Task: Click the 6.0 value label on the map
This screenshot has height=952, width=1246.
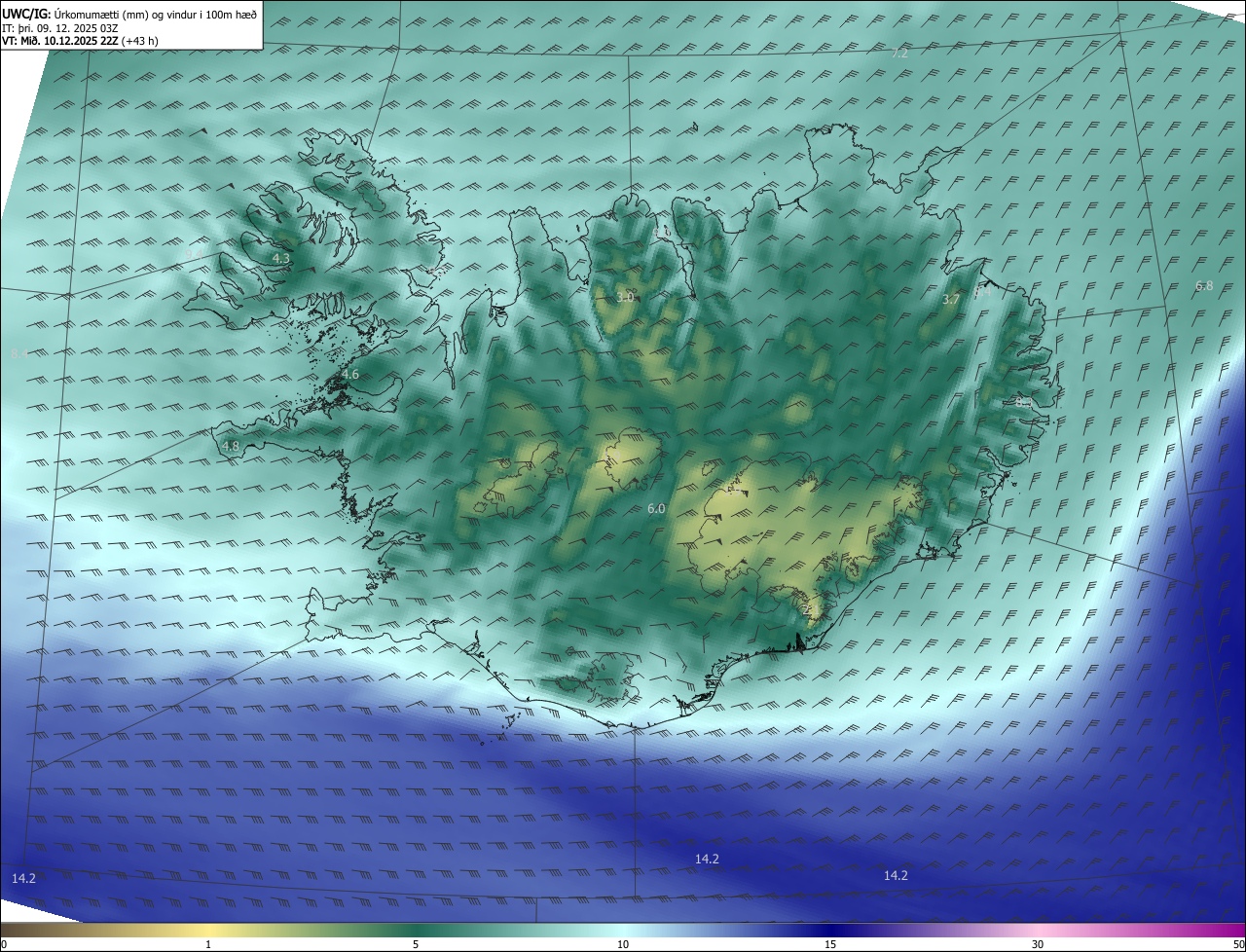Action: click(656, 508)
